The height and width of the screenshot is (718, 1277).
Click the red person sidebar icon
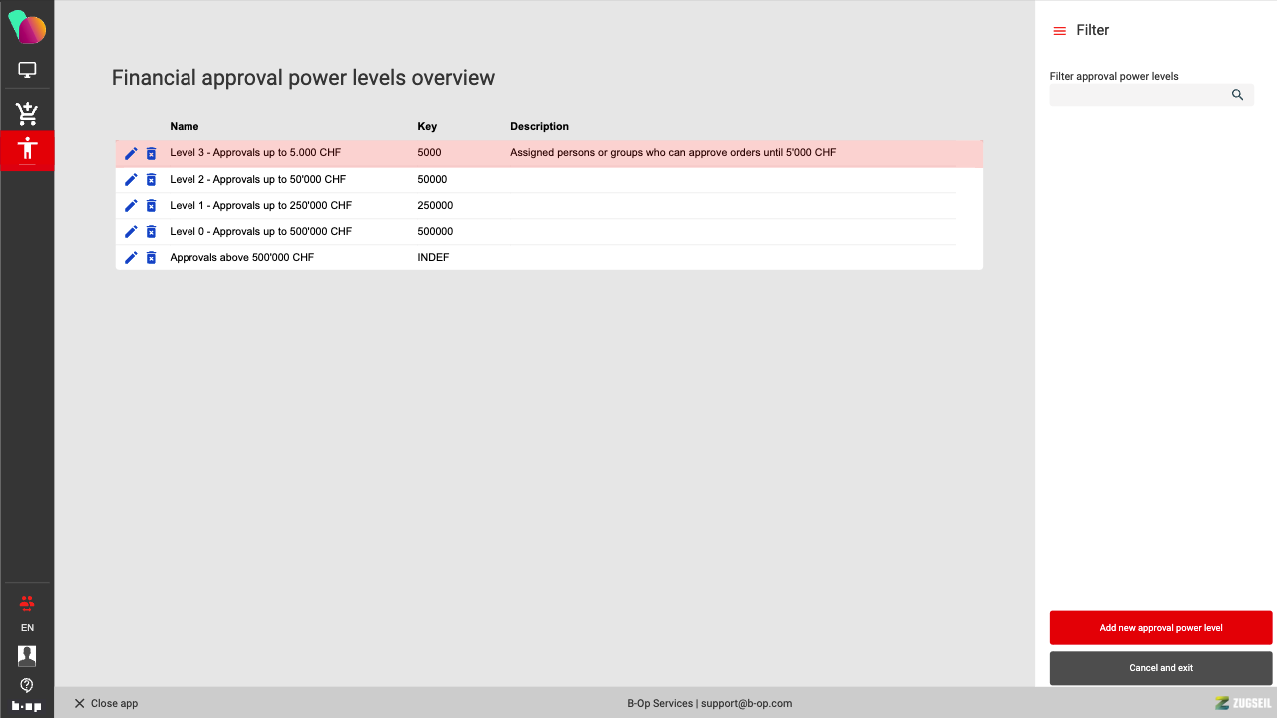click(27, 150)
